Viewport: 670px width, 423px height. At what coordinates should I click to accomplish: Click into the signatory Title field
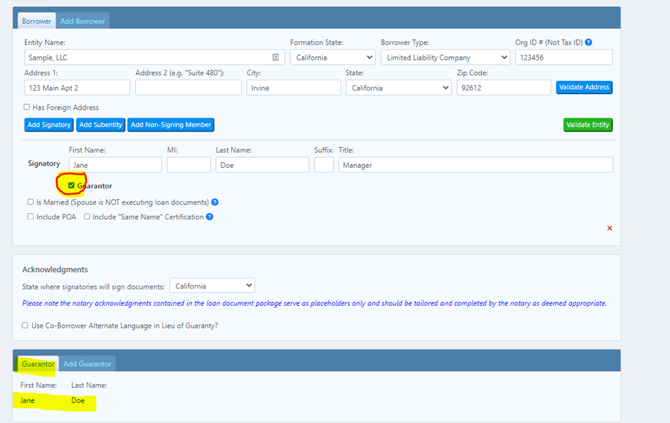(475, 165)
